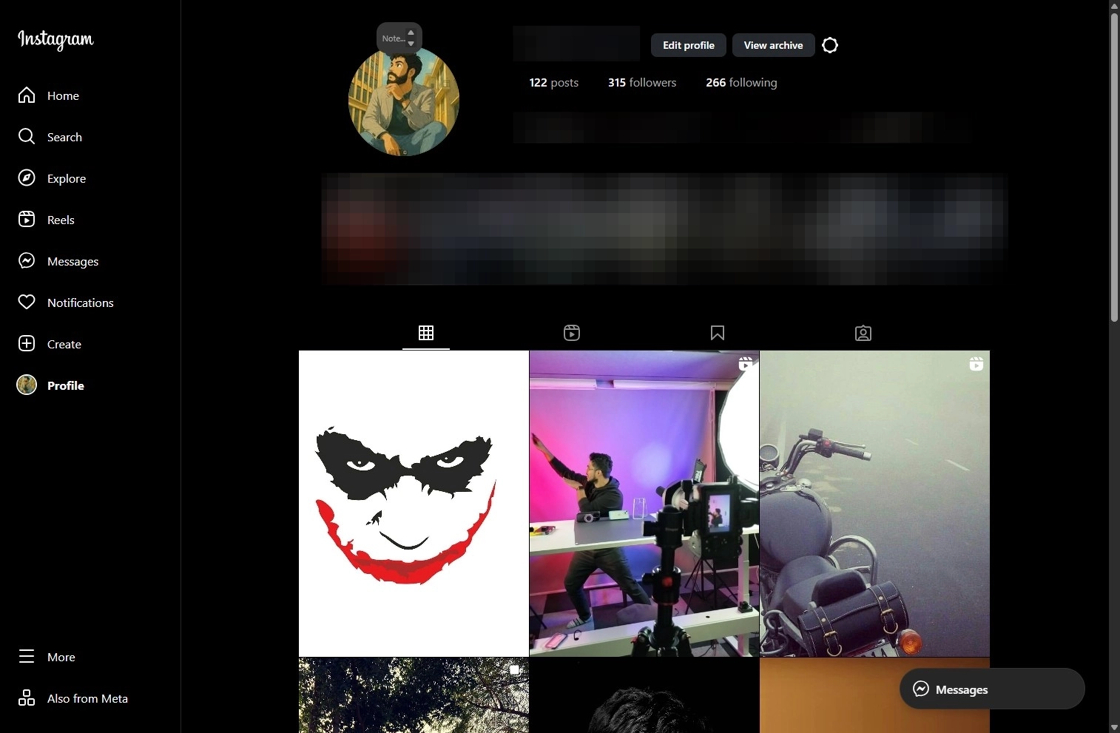This screenshot has width=1120, height=733.
Task: Click the carousel badge on the trees post
Action: (514, 670)
